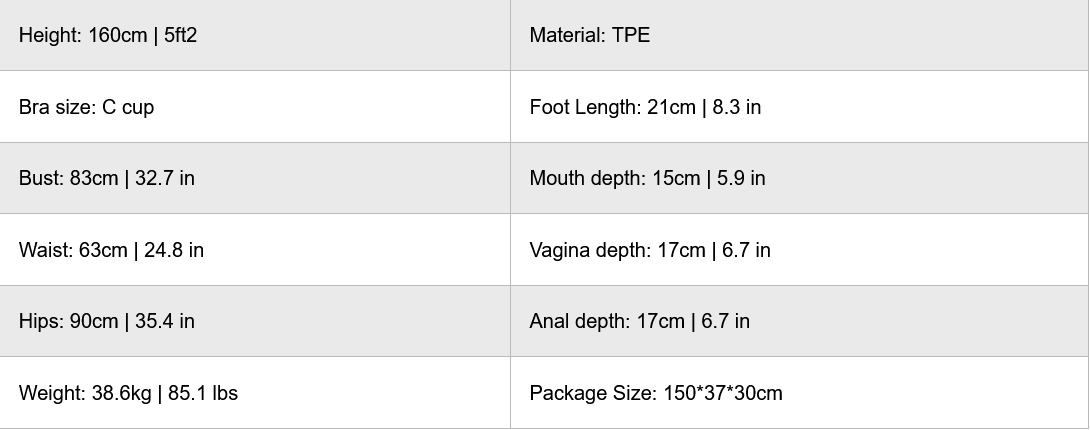Select the 150*37*30cm dimensions text
1090x430 pixels.
pyautogui.click(x=723, y=393)
